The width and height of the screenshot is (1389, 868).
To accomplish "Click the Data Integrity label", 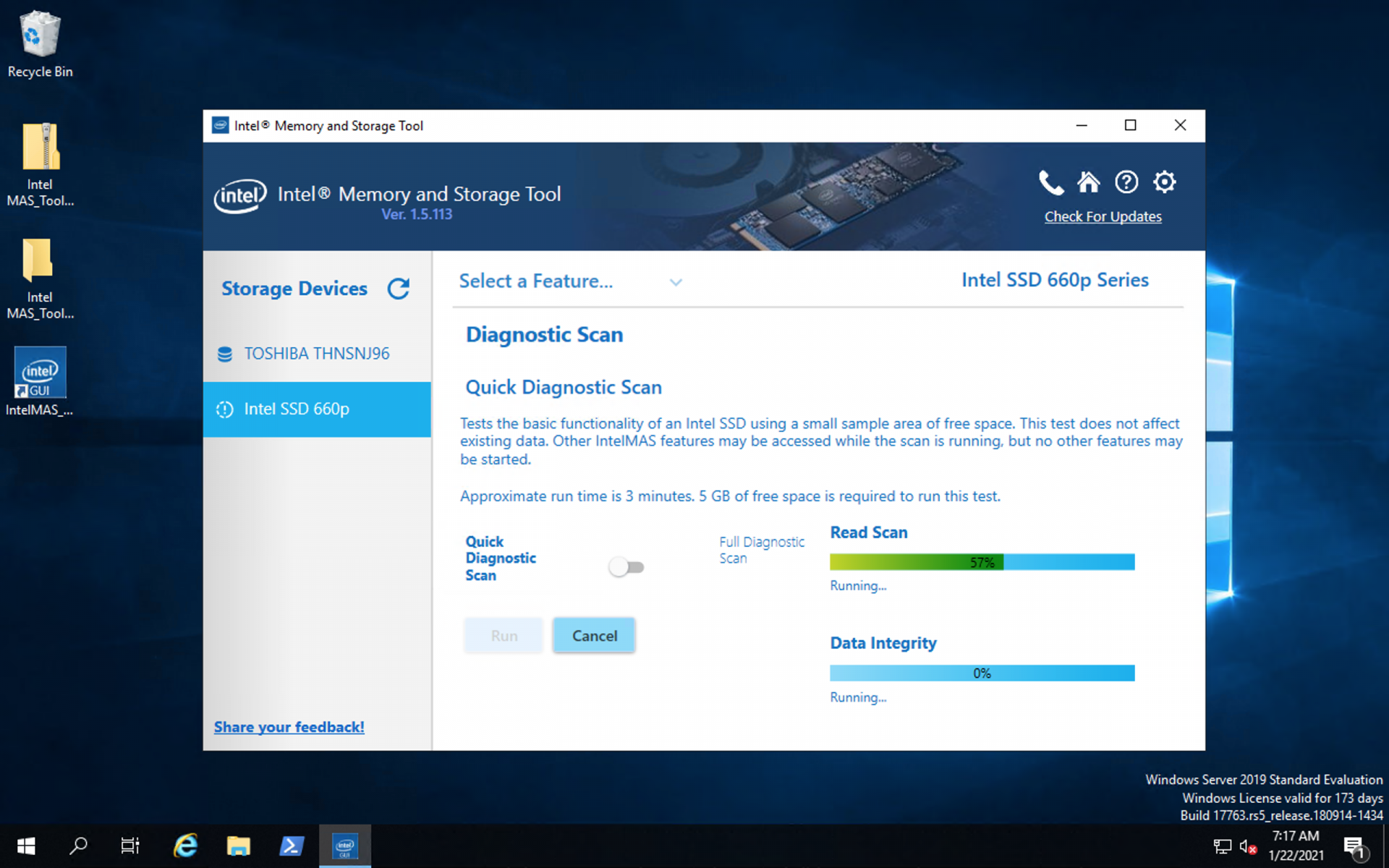I will (883, 643).
